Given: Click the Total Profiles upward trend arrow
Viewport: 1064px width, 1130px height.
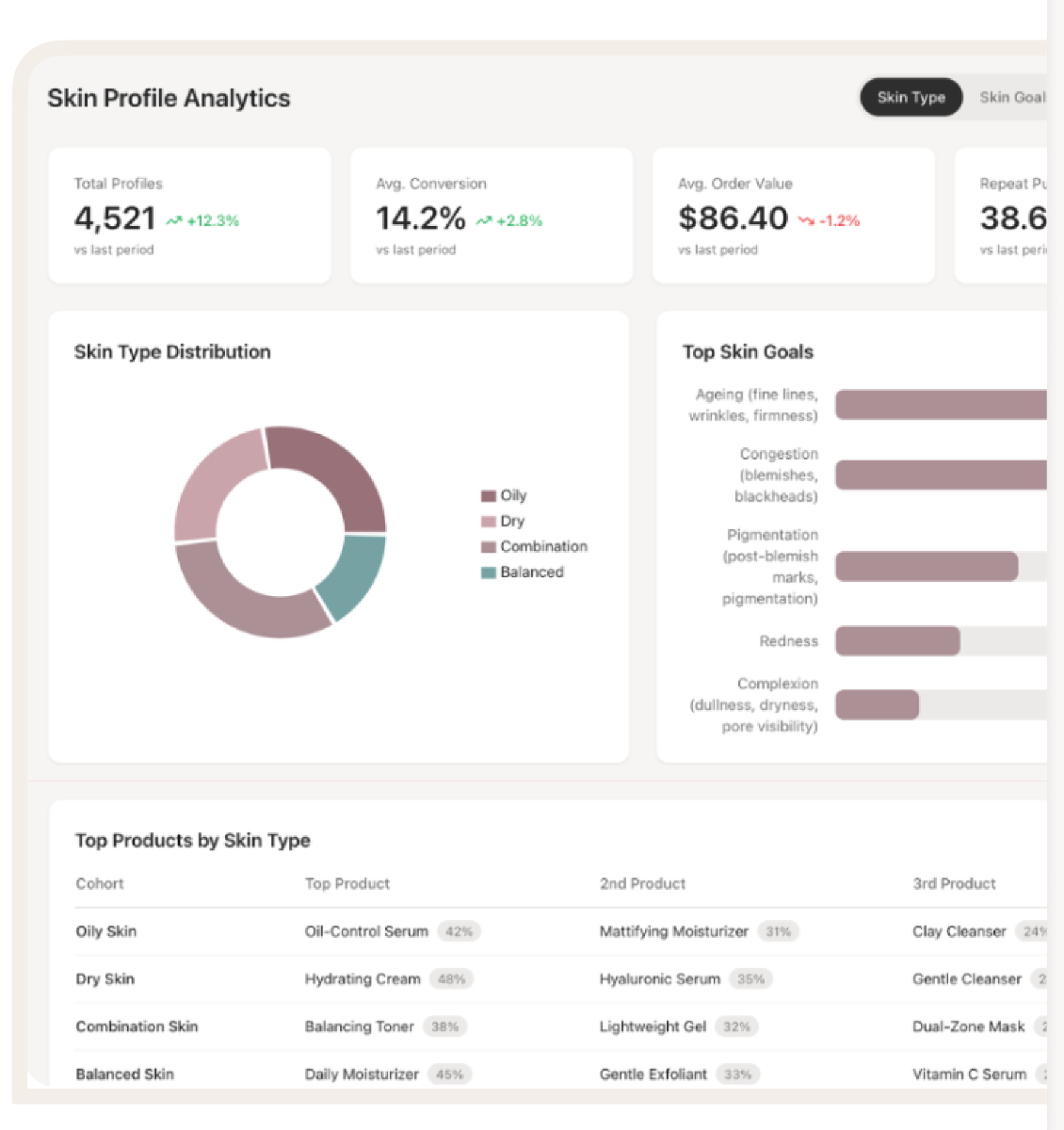Looking at the screenshot, I should tap(174, 221).
